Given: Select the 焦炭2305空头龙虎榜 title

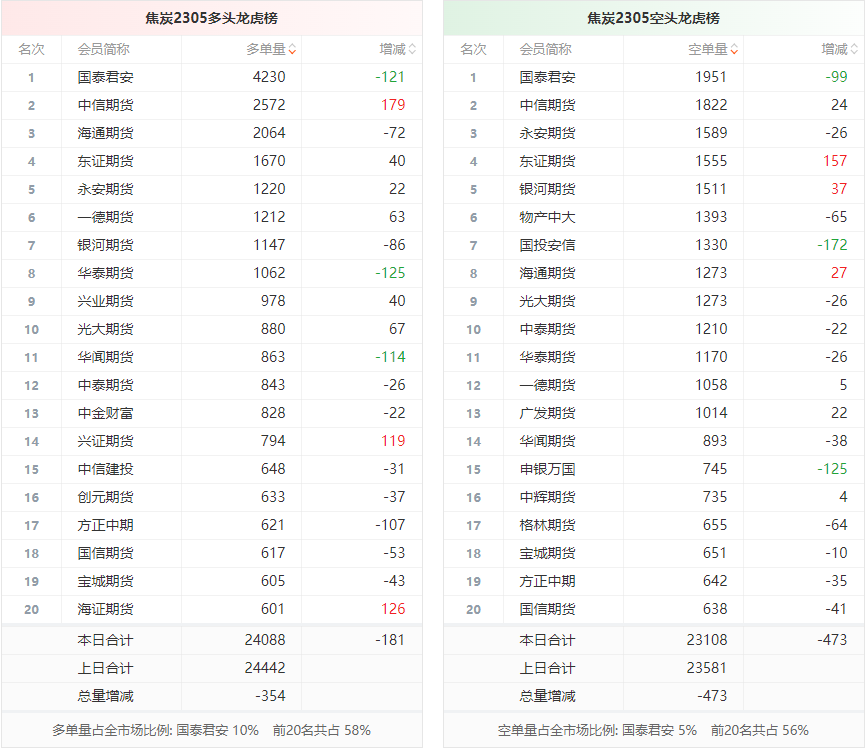Looking at the screenshot, I should 653,18.
